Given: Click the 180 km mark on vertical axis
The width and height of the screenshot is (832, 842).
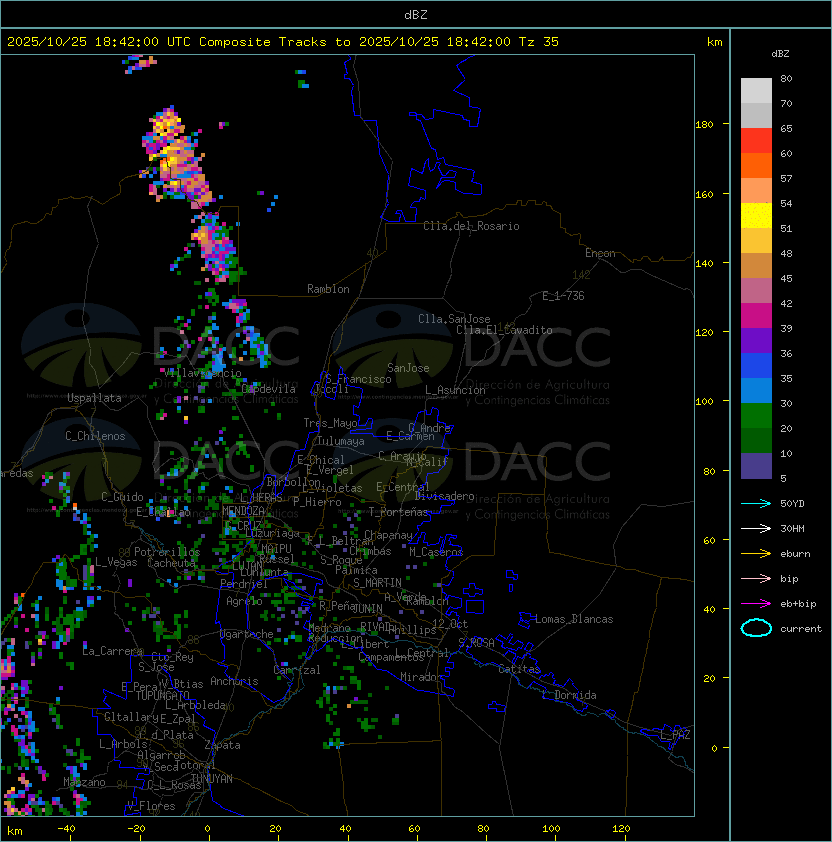Looking at the screenshot, I should (704, 124).
